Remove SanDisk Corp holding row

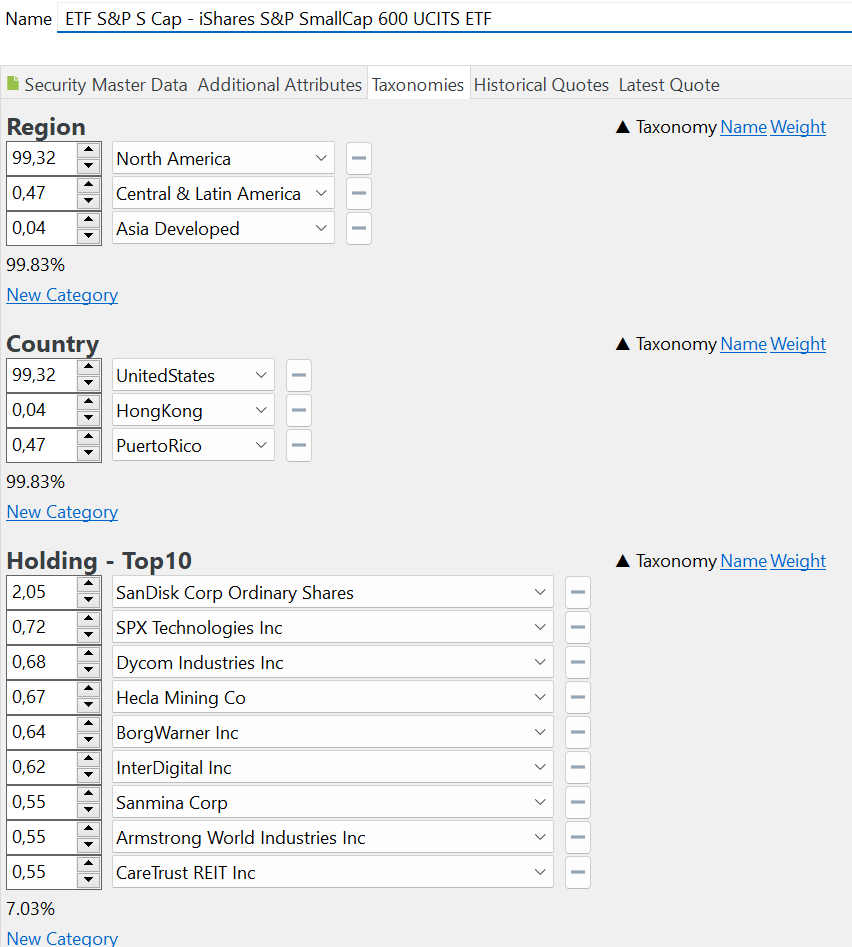577,593
